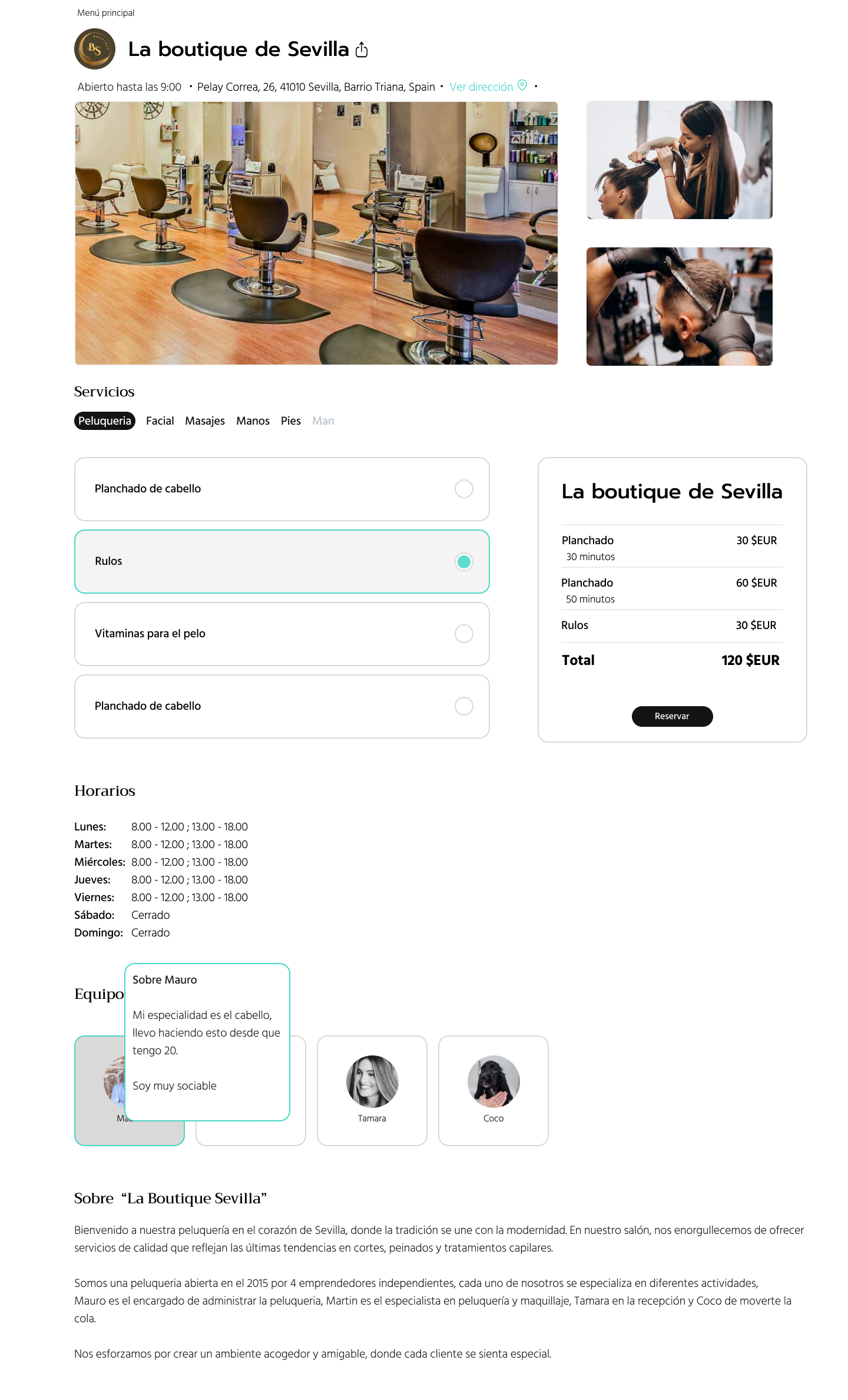Select Vitaminas para el pelo radio

point(464,634)
